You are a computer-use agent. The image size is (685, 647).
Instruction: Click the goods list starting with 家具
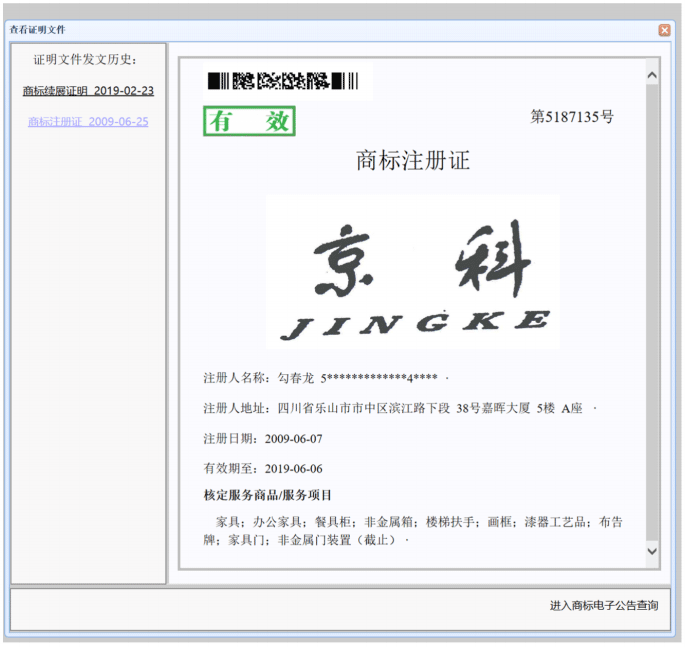click(412, 531)
